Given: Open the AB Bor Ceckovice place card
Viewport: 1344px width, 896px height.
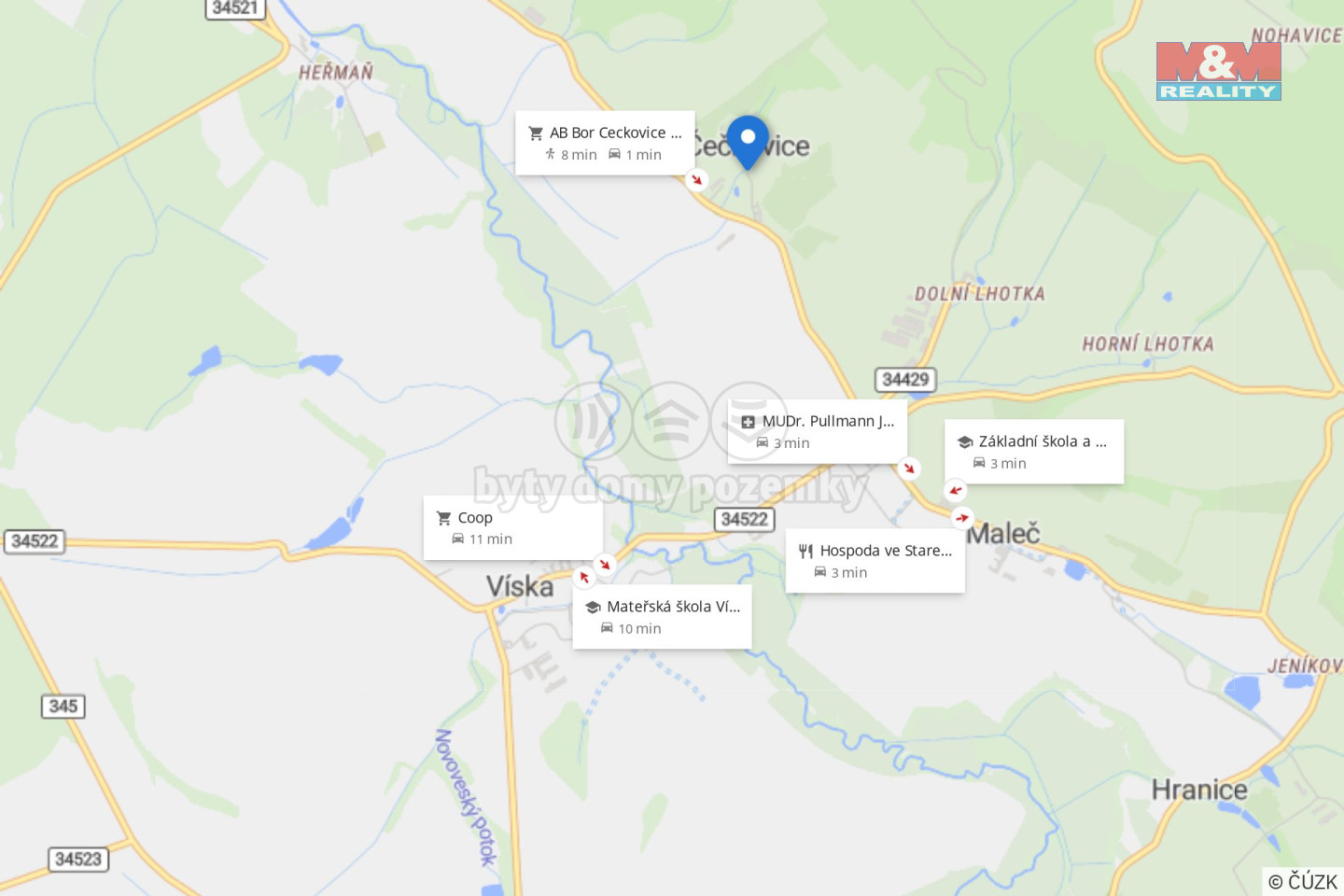Looking at the screenshot, I should pyautogui.click(x=605, y=143).
